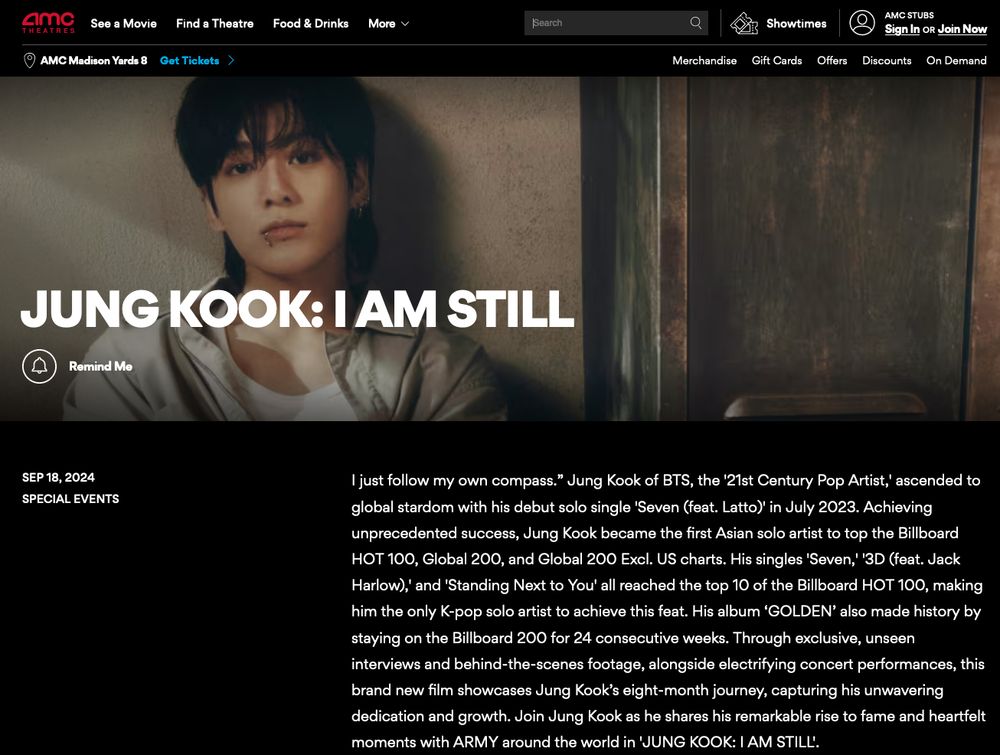Image resolution: width=1000 pixels, height=755 pixels.
Task: Select the AMC Madison Yards 8 theatre
Action: 94,61
